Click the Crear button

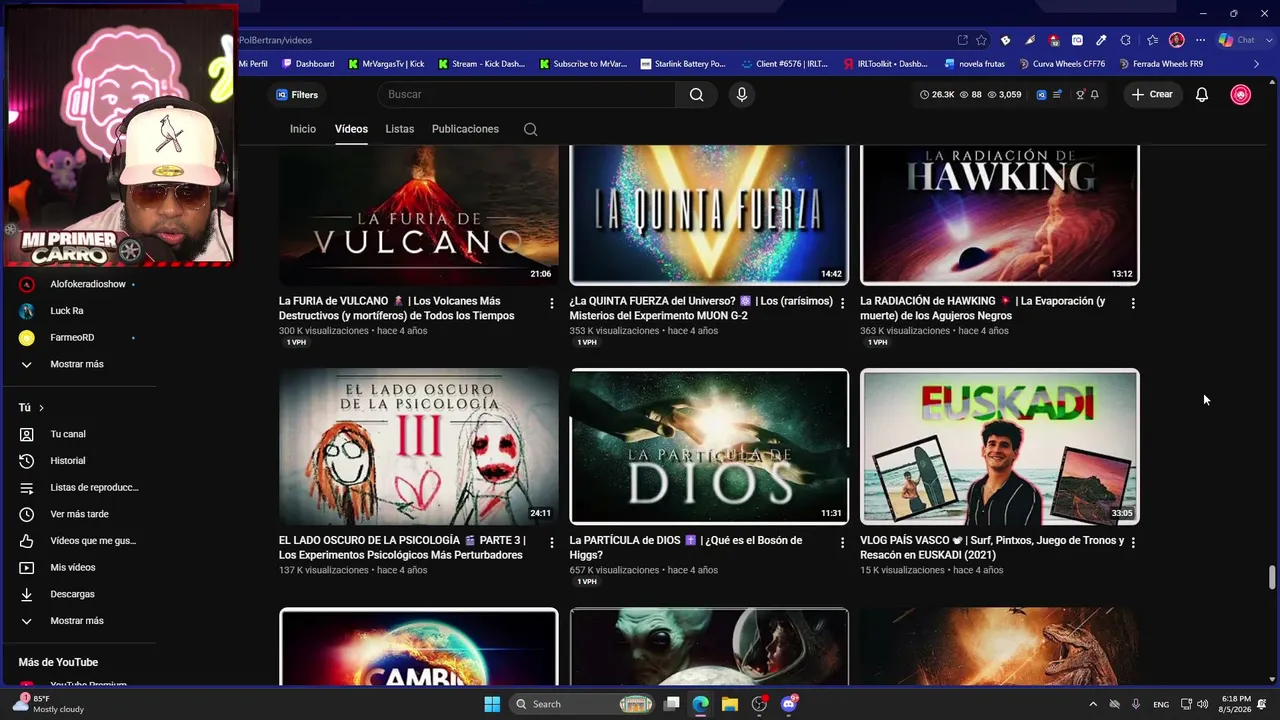(x=1152, y=95)
